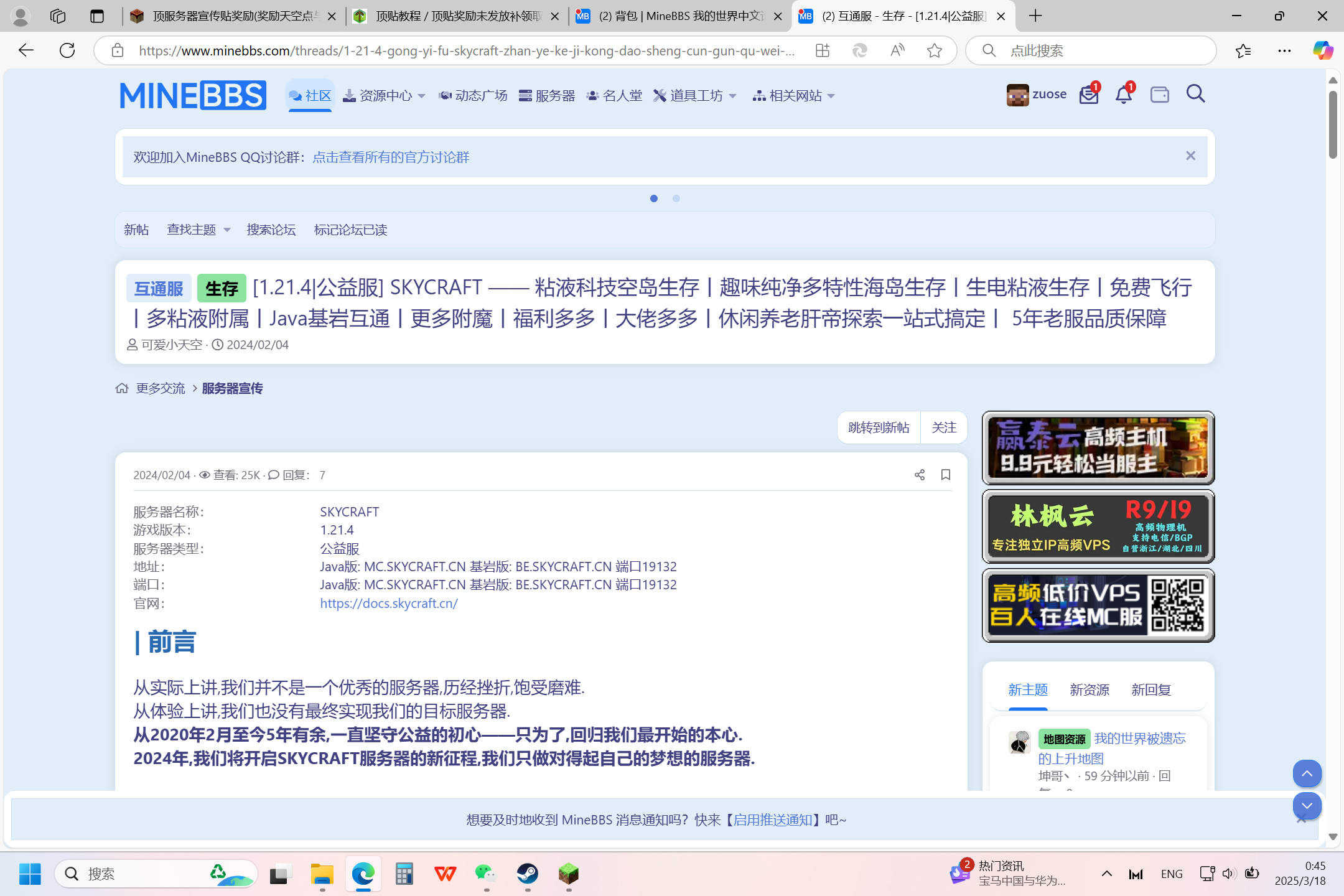The height and width of the screenshot is (896, 1344).
Task: Open the 赢泰云高频主机 ad banner
Action: [1098, 447]
